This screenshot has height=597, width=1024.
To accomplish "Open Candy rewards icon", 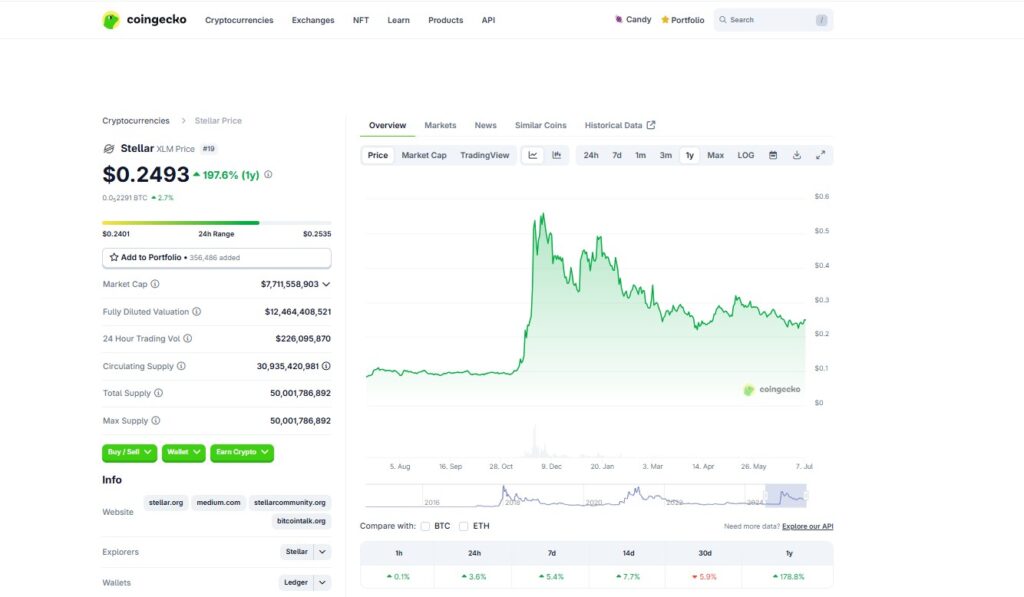I will [x=618, y=20].
